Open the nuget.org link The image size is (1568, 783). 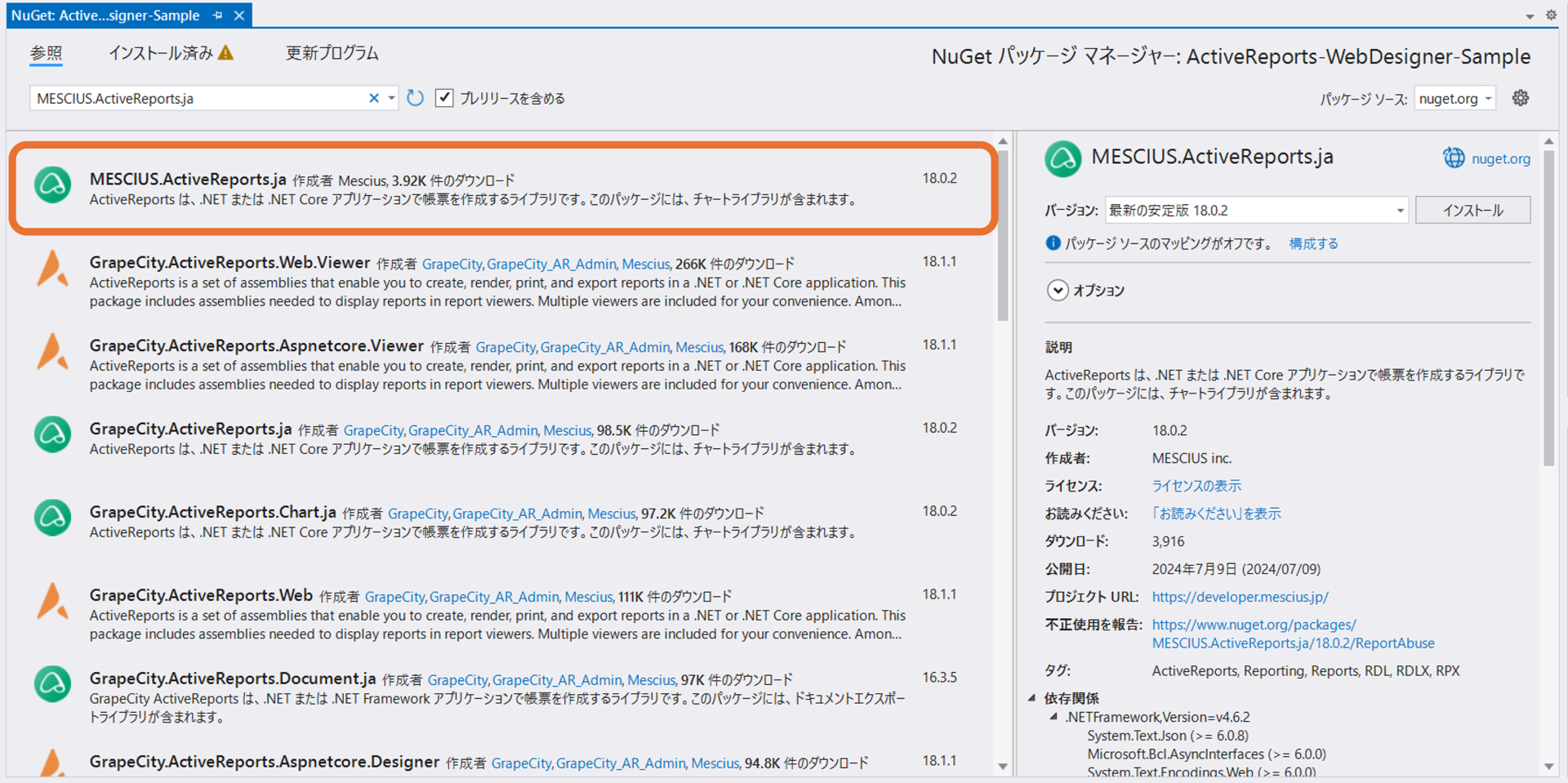click(x=1501, y=158)
